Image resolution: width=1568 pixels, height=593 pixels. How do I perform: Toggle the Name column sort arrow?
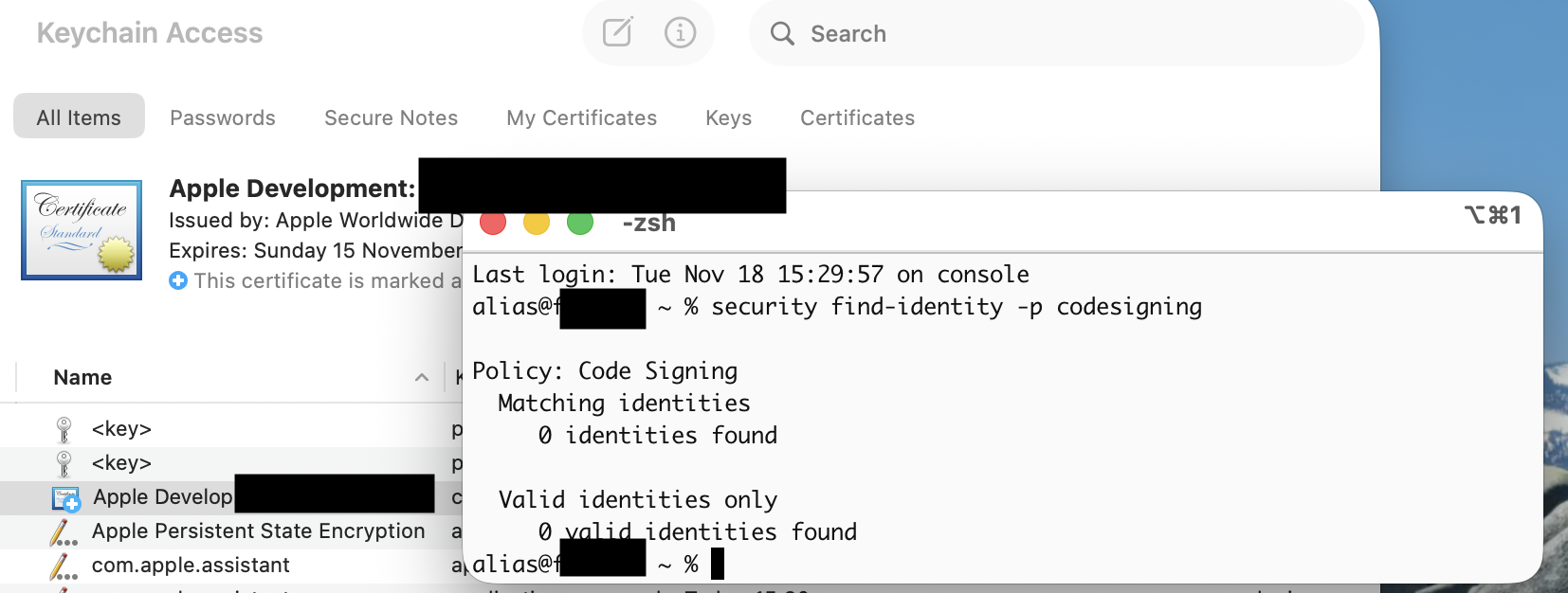coord(422,378)
